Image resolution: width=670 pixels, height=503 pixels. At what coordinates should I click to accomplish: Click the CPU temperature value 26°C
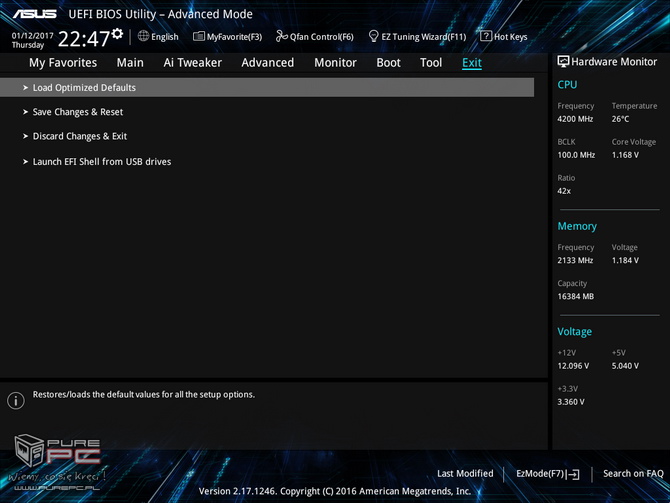pos(620,119)
